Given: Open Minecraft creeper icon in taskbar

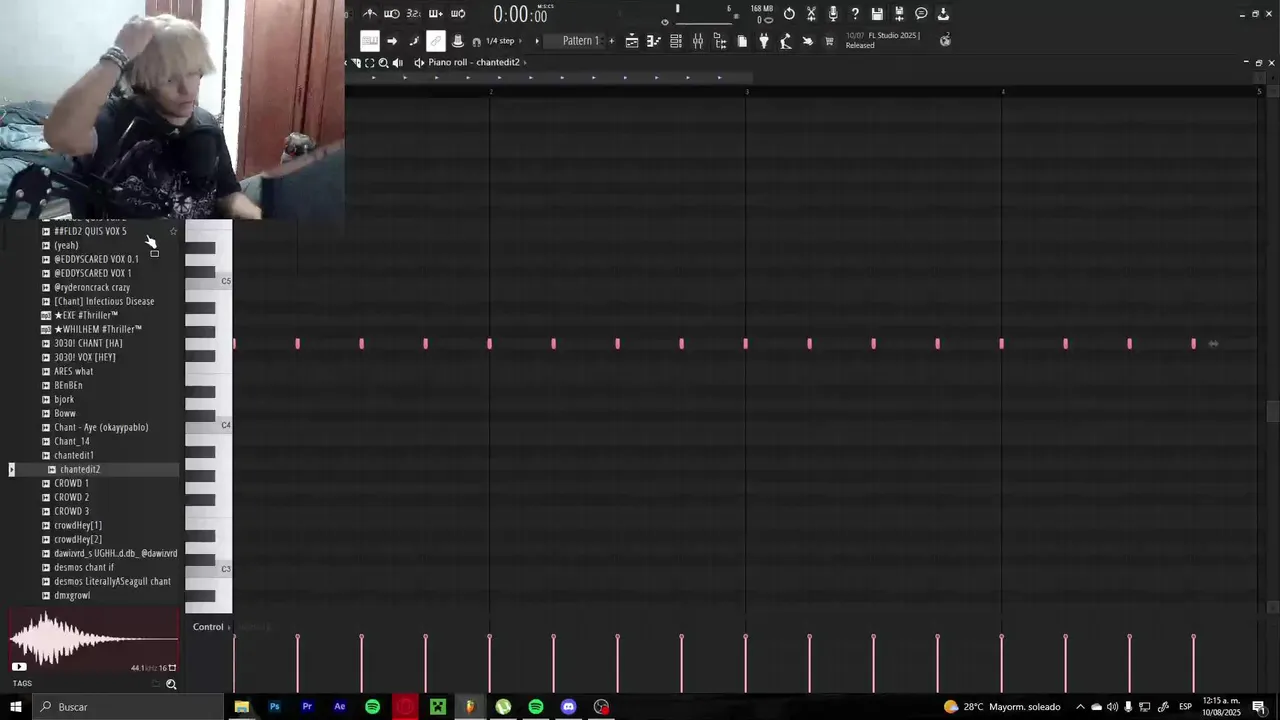Looking at the screenshot, I should [438, 707].
